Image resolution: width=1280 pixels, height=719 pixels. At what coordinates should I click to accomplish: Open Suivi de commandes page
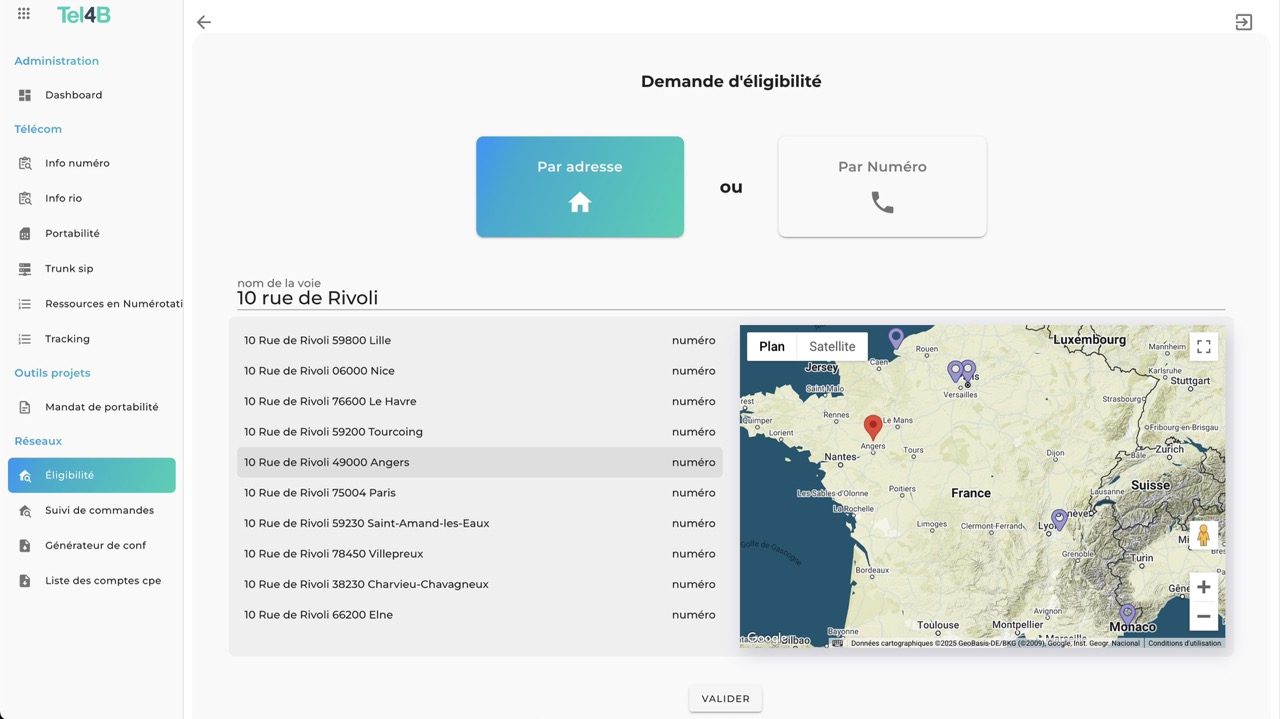click(99, 510)
